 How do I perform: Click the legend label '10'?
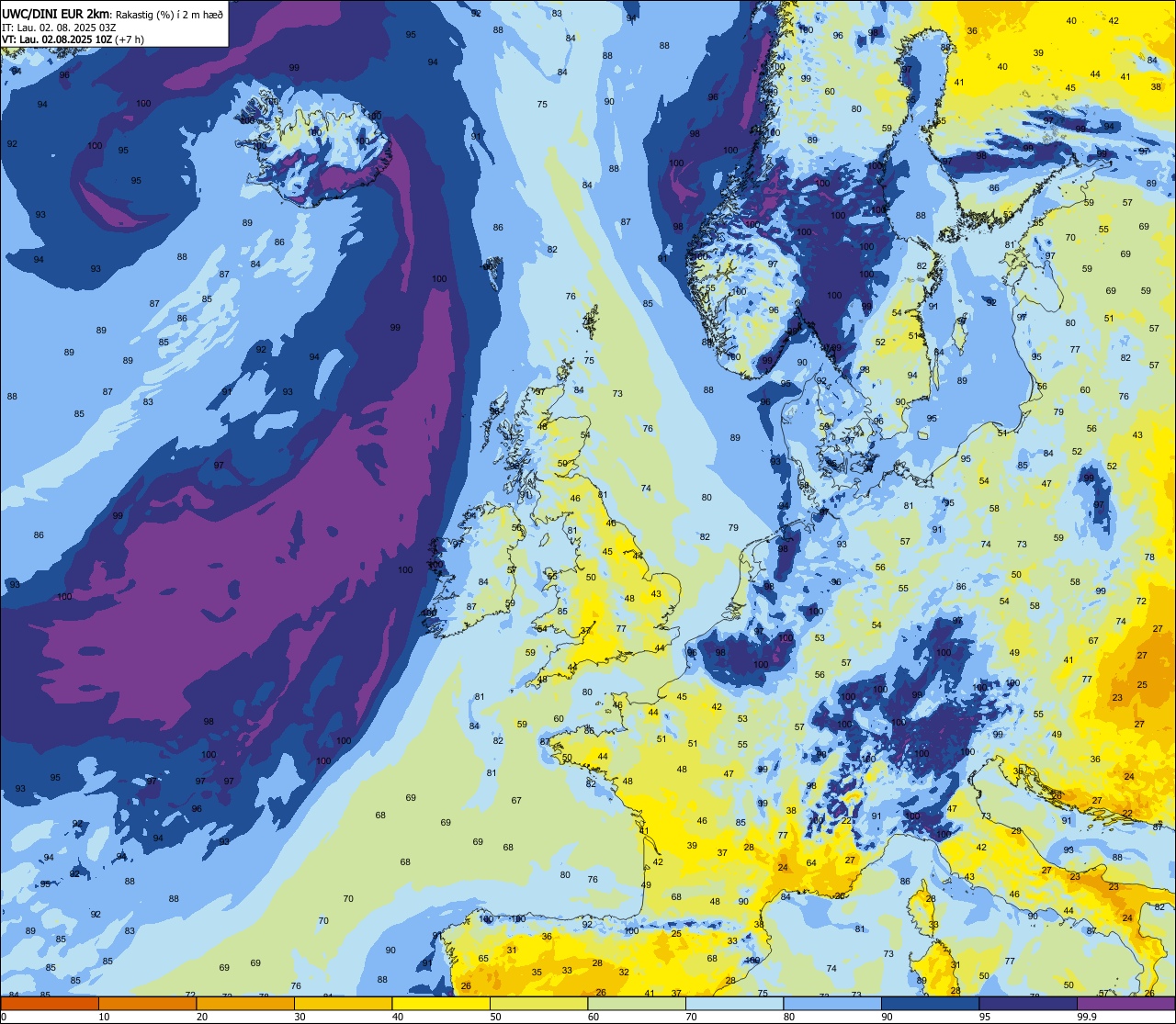click(104, 1017)
